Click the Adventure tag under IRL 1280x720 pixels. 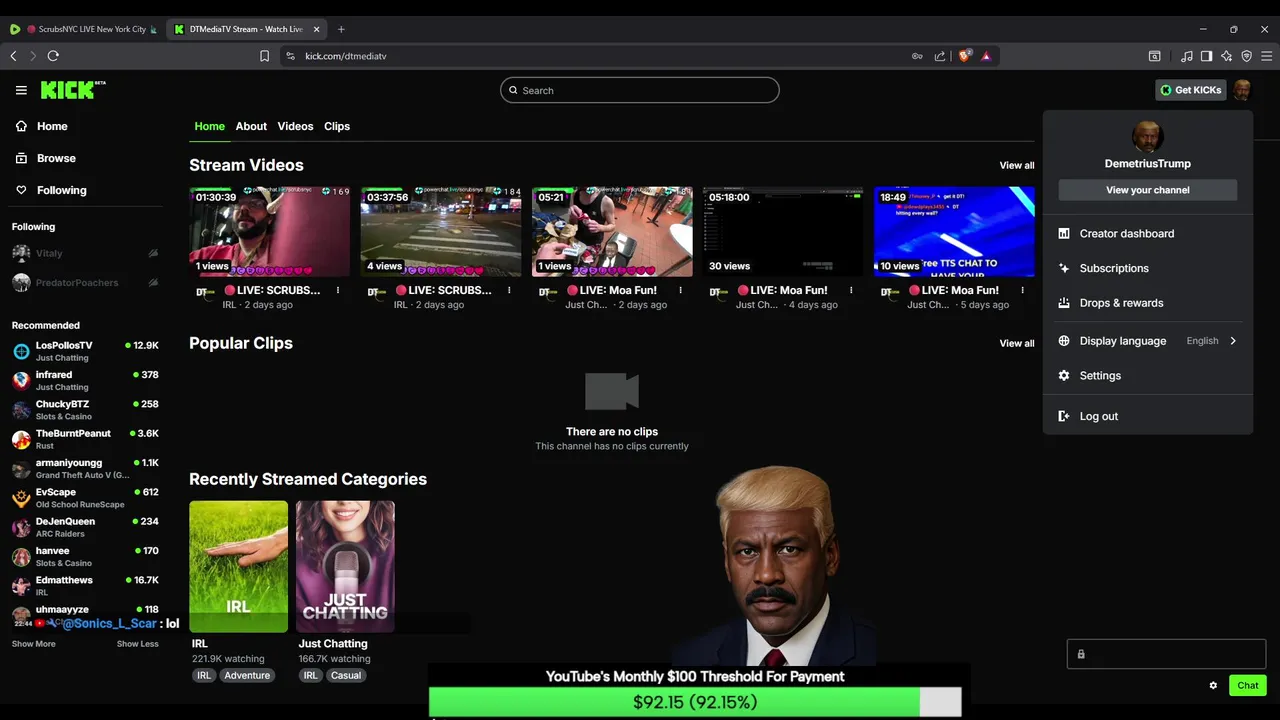pos(247,675)
